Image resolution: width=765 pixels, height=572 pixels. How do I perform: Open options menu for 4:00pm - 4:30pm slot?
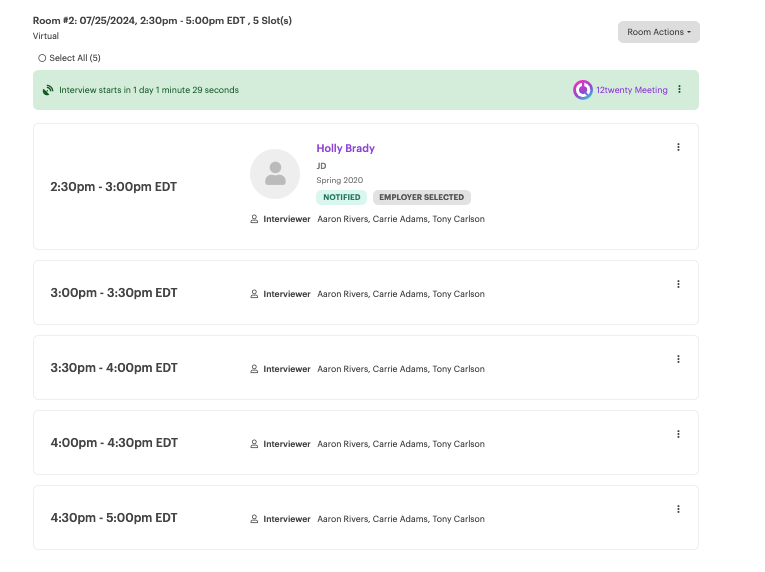678,434
